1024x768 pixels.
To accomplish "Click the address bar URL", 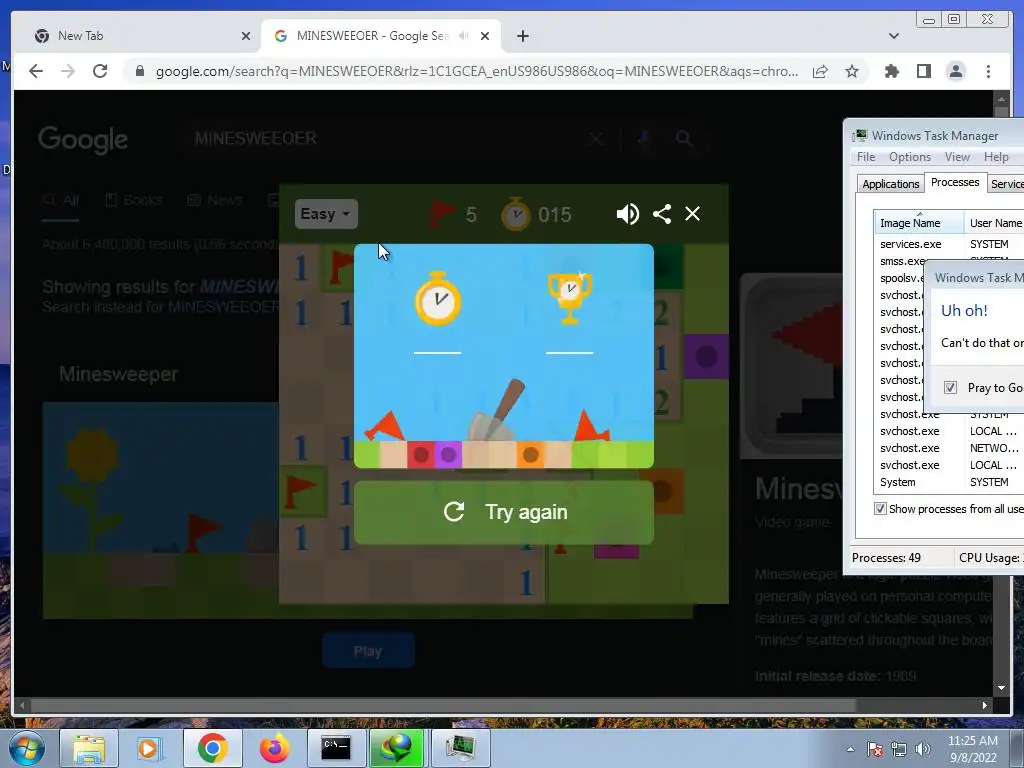I will (x=477, y=71).
